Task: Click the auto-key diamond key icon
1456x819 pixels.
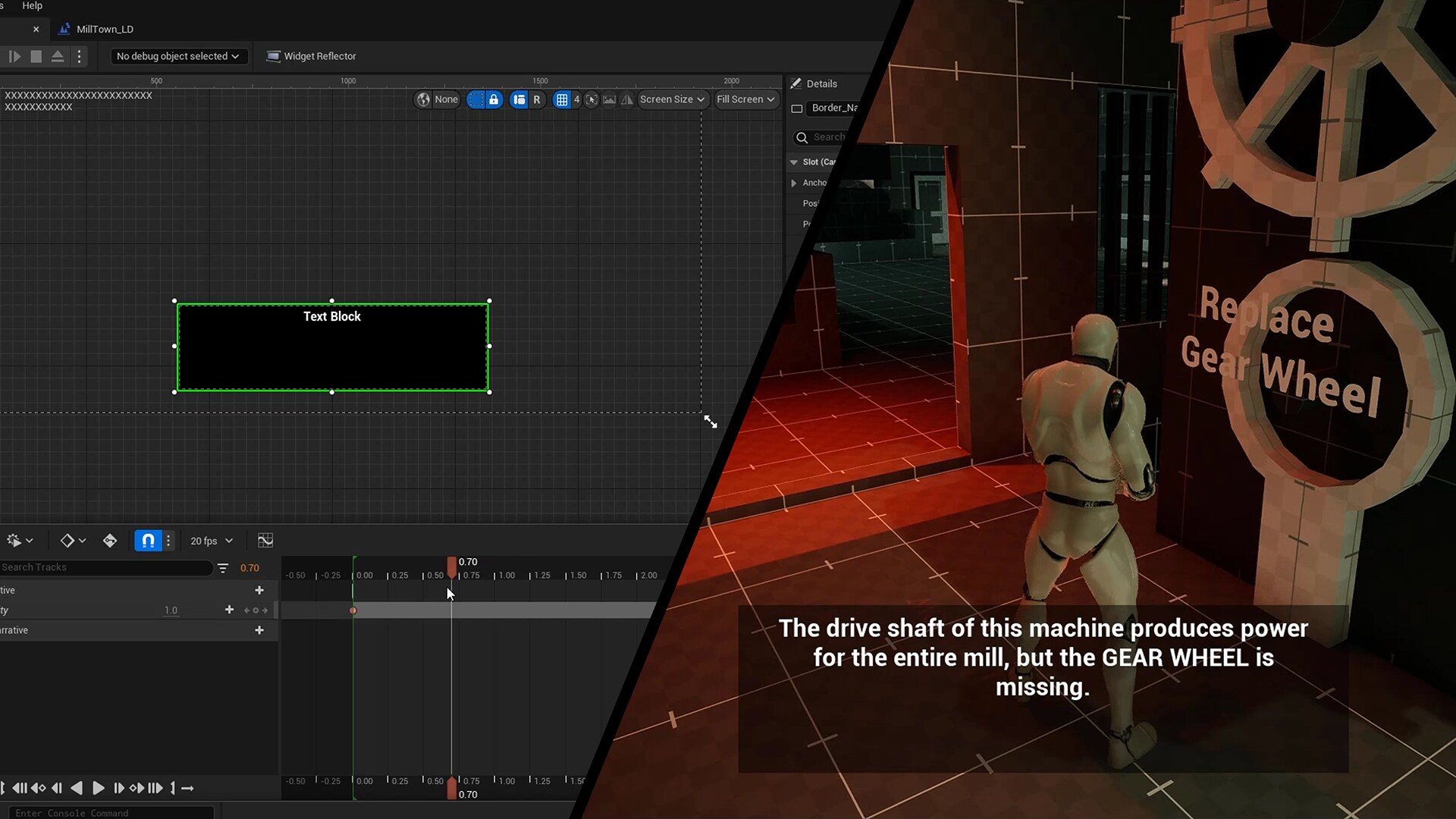Action: point(110,541)
